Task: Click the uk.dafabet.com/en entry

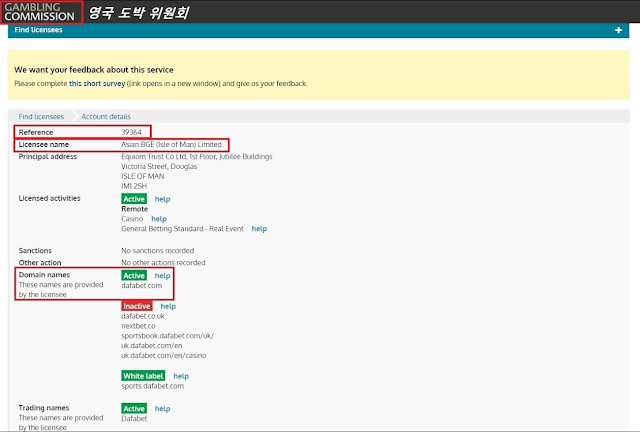Action: (x=151, y=346)
